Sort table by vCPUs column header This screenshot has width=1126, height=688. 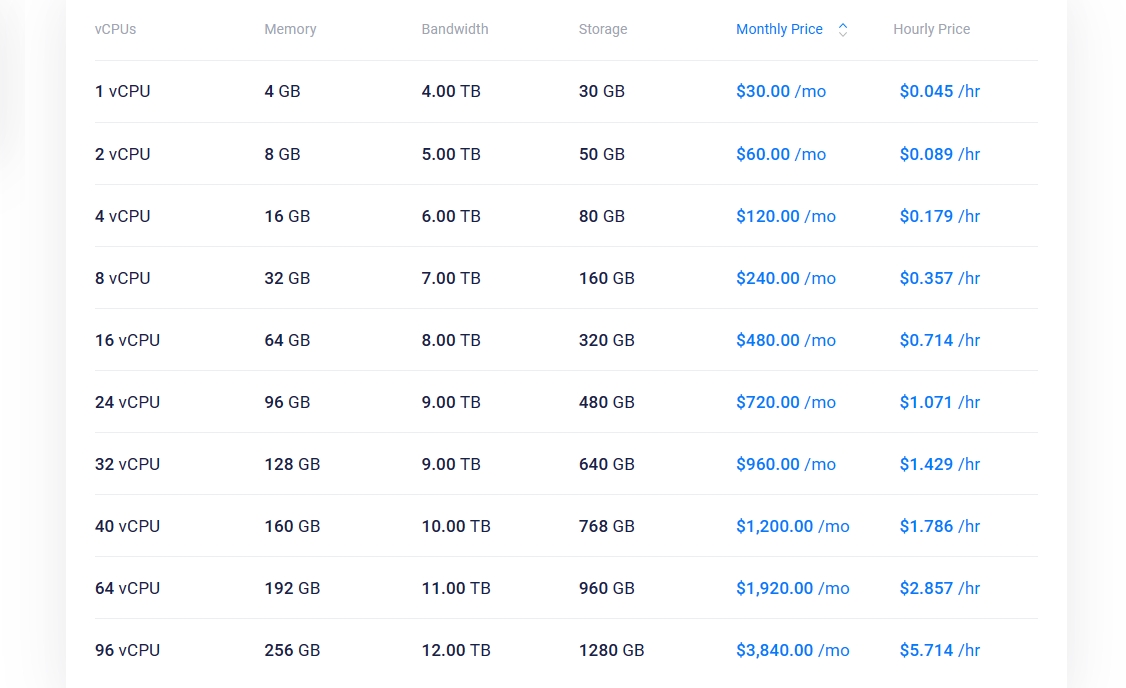pos(115,30)
